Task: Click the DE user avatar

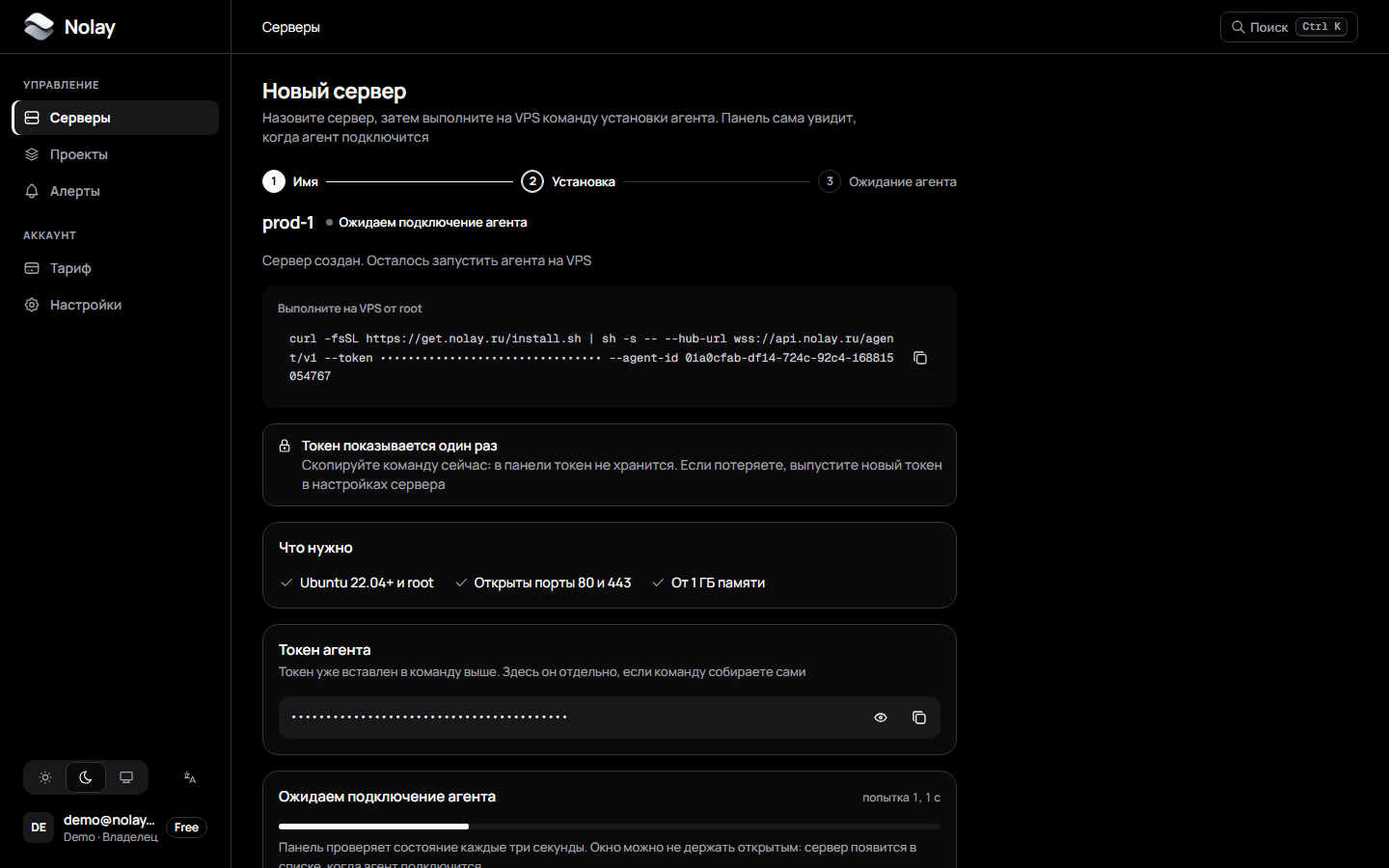Action: click(39, 827)
